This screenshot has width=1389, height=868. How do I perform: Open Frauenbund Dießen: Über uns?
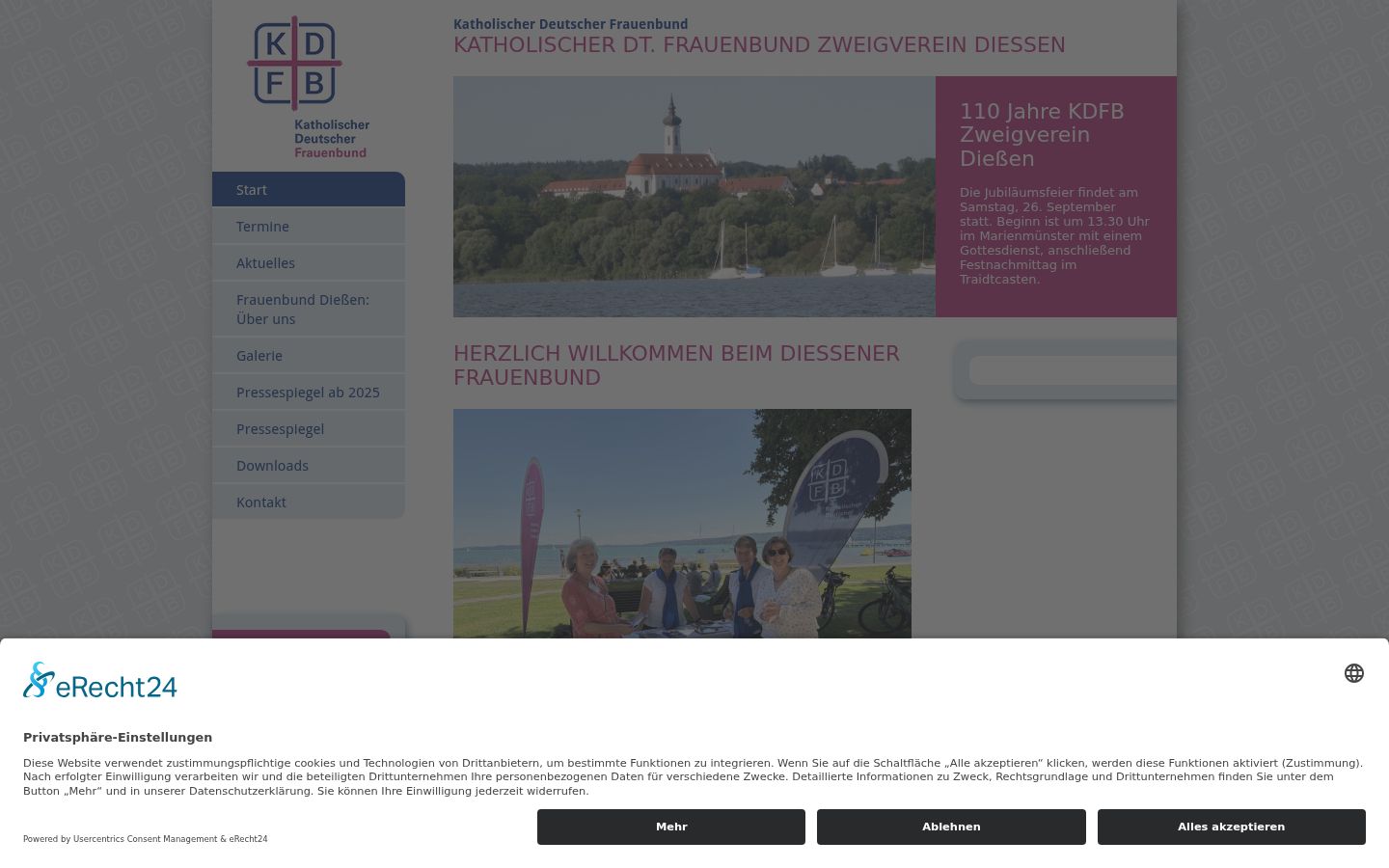[309, 309]
